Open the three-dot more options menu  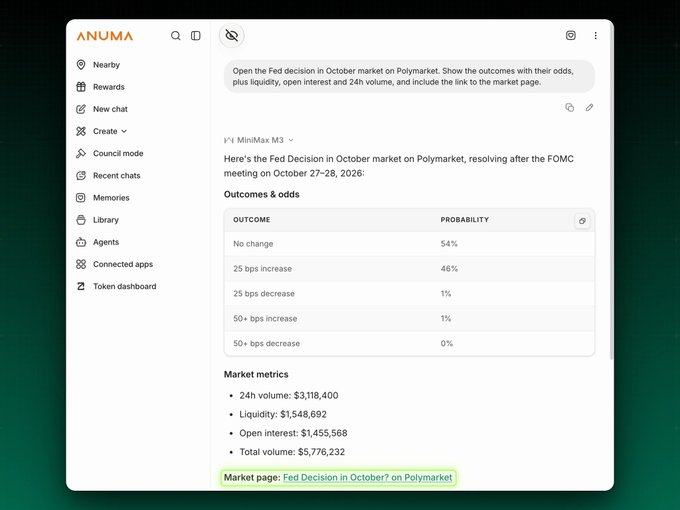pos(595,36)
